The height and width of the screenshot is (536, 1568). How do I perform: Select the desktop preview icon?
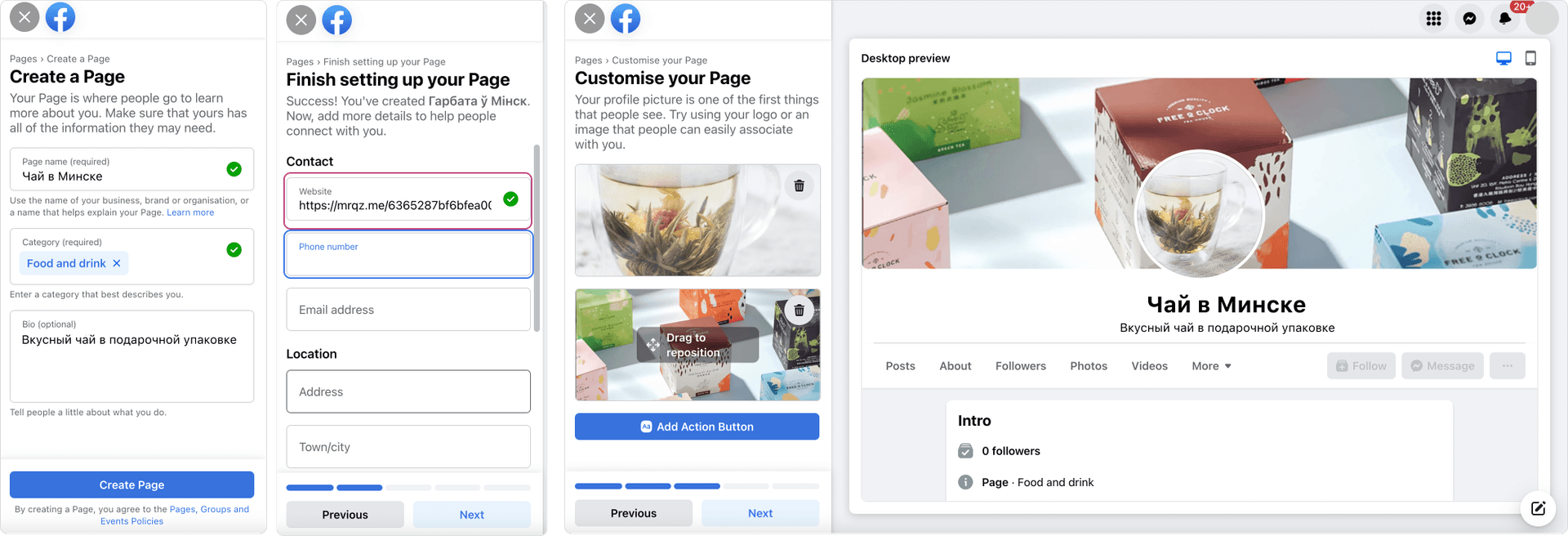(x=1503, y=58)
